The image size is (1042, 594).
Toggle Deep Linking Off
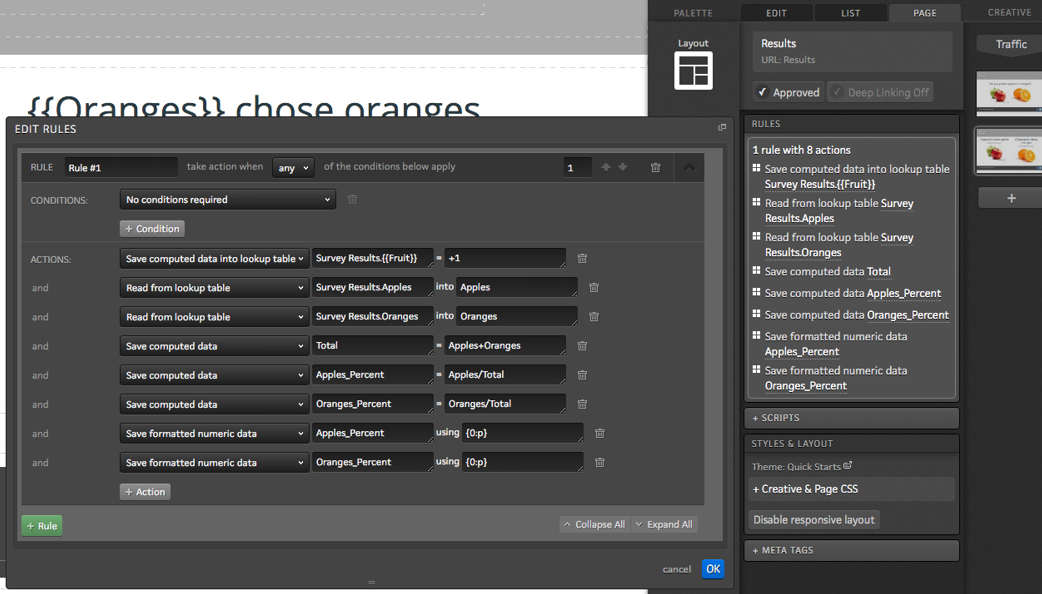pos(881,92)
